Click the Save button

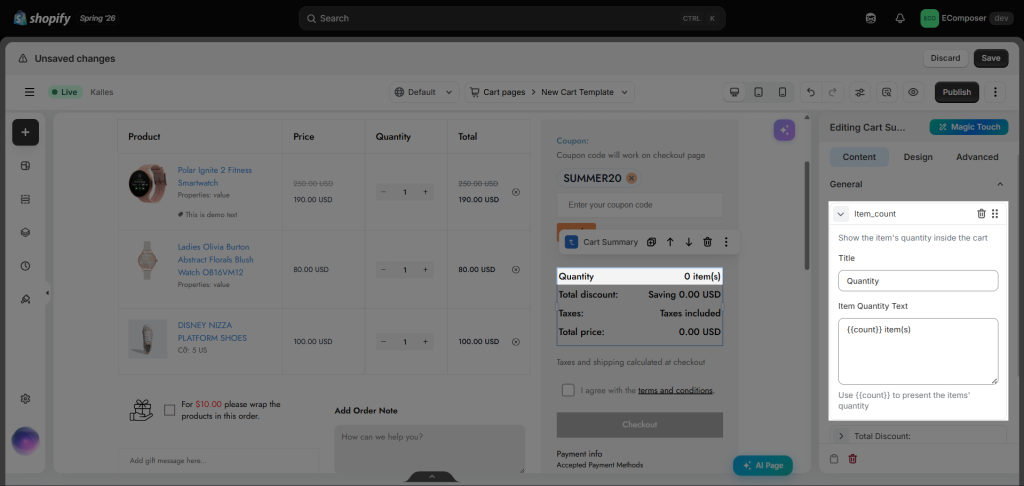point(991,58)
